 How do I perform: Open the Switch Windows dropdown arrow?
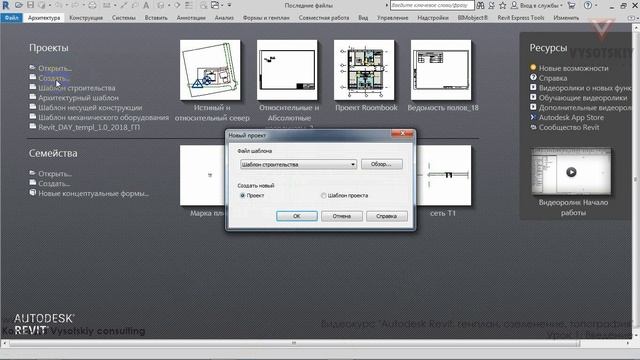222,5
